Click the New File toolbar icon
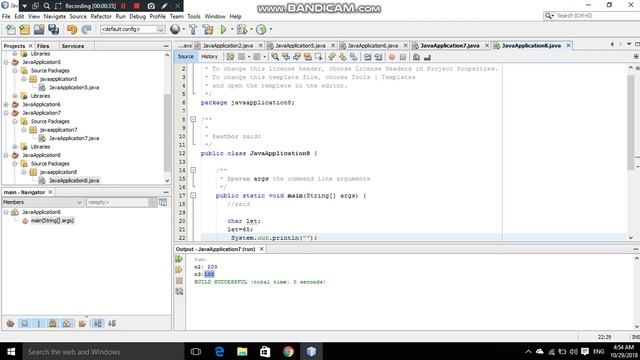640x360 pixels. [x=11, y=29]
